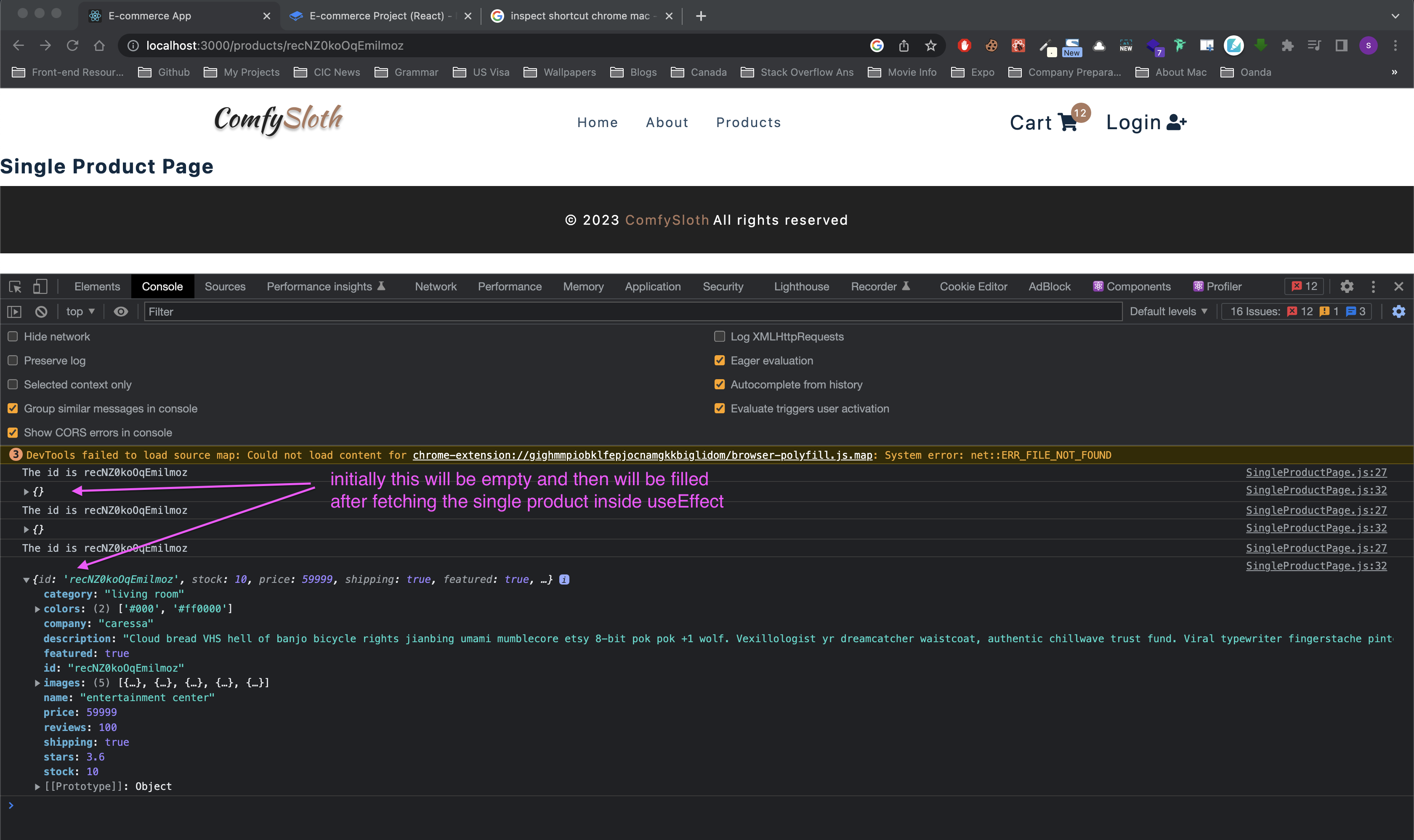Open the first SingleProductPage.js:27 source link
Image resolution: width=1414 pixels, height=840 pixels.
[x=1316, y=472]
